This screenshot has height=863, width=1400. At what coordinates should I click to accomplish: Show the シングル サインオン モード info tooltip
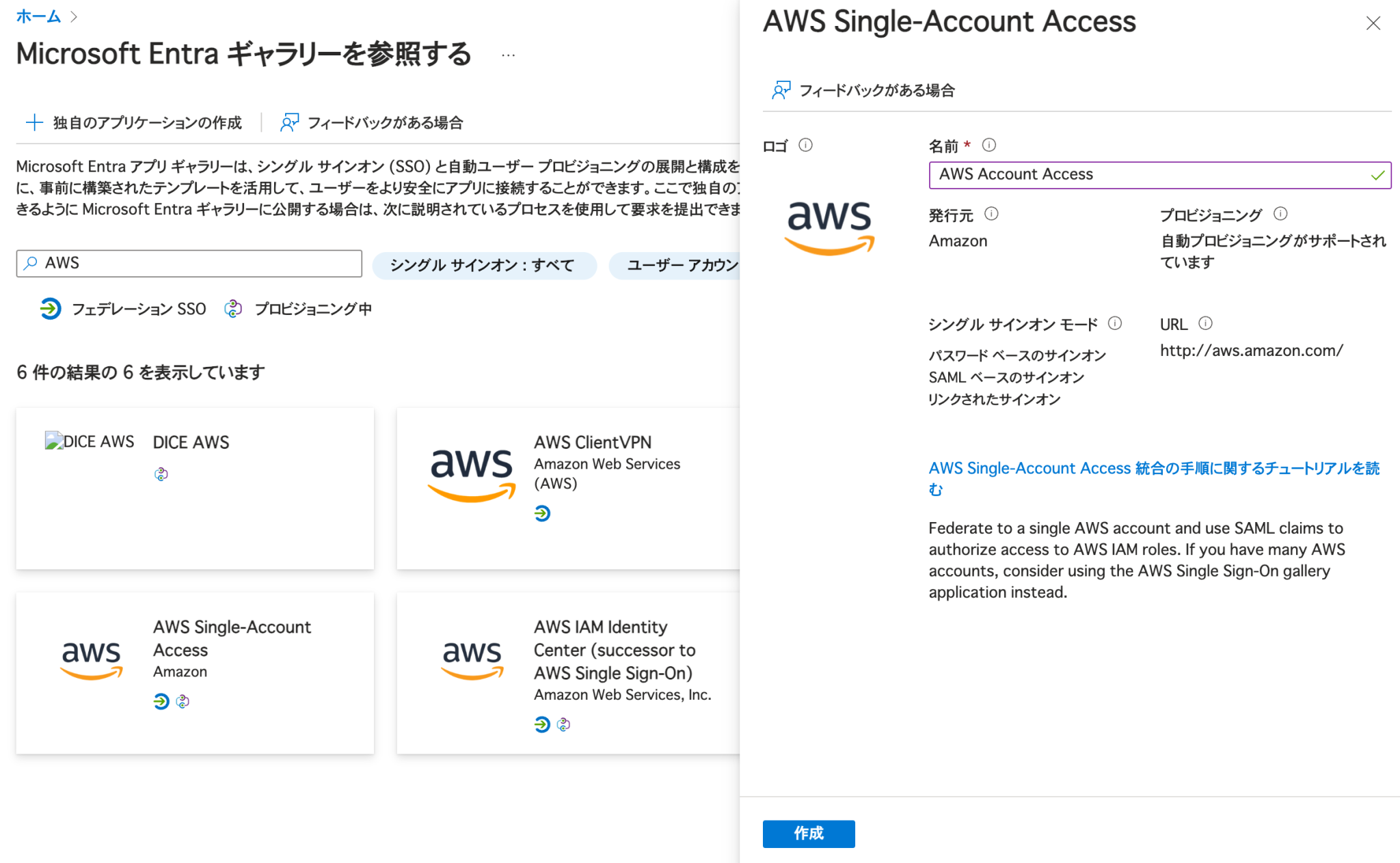(1116, 324)
